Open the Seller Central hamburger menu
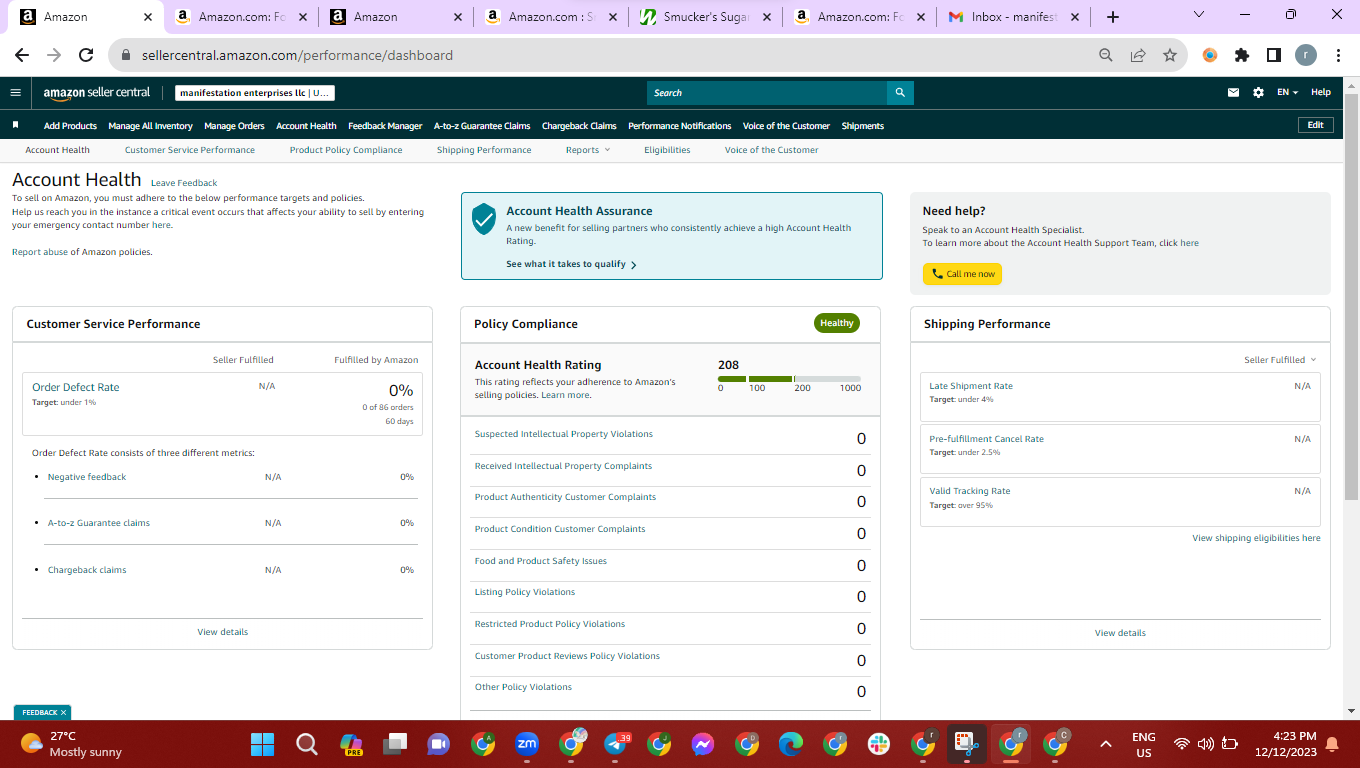This screenshot has width=1360, height=768. pyautogui.click(x=15, y=92)
